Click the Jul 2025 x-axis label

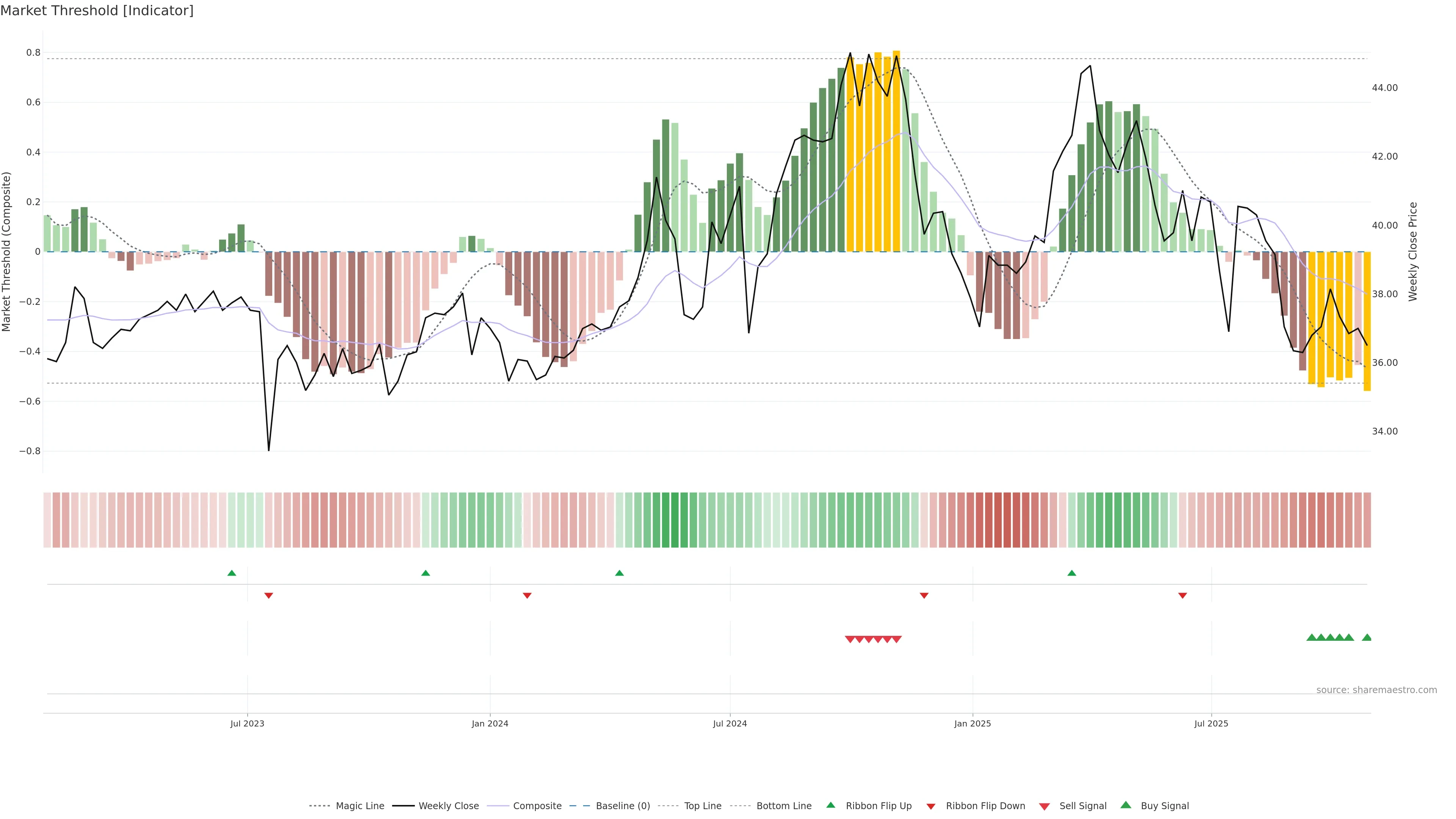tap(1211, 723)
